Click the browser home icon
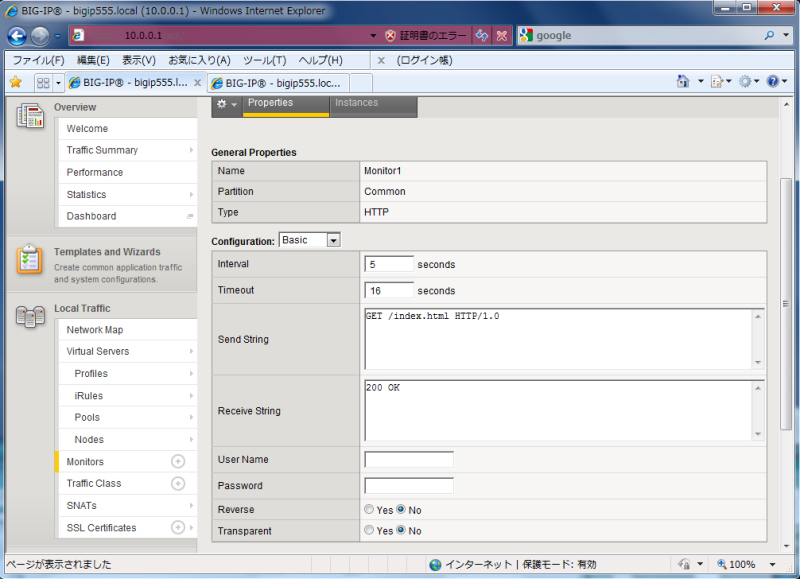This screenshot has width=800, height=579. coord(683,82)
